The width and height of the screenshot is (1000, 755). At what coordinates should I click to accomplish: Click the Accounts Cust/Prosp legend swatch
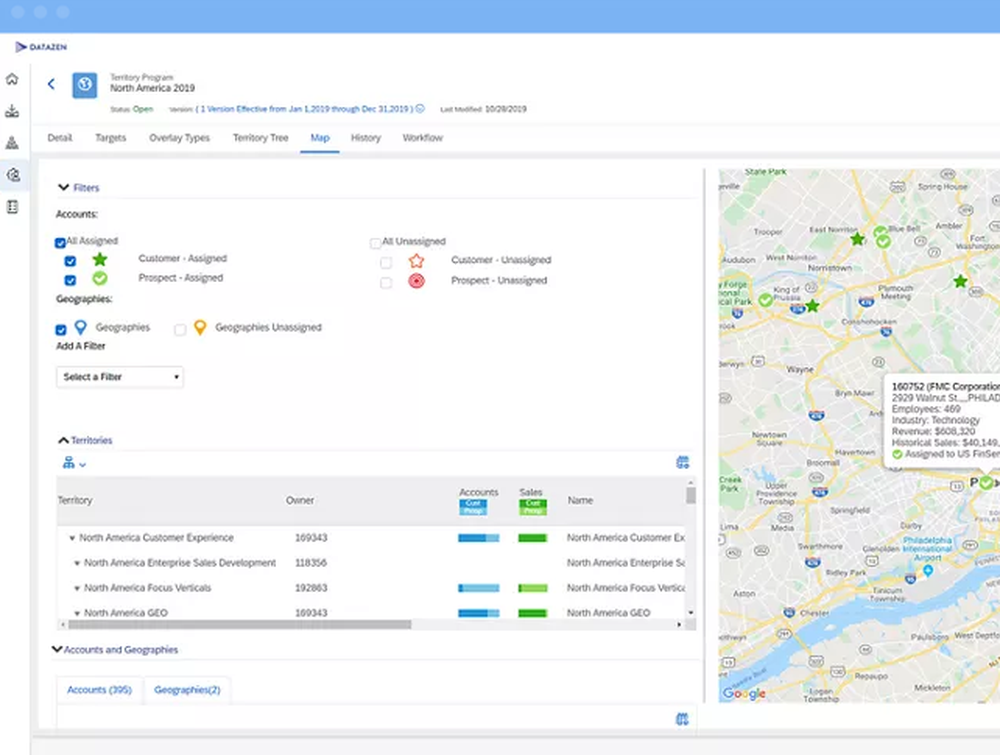pos(473,507)
